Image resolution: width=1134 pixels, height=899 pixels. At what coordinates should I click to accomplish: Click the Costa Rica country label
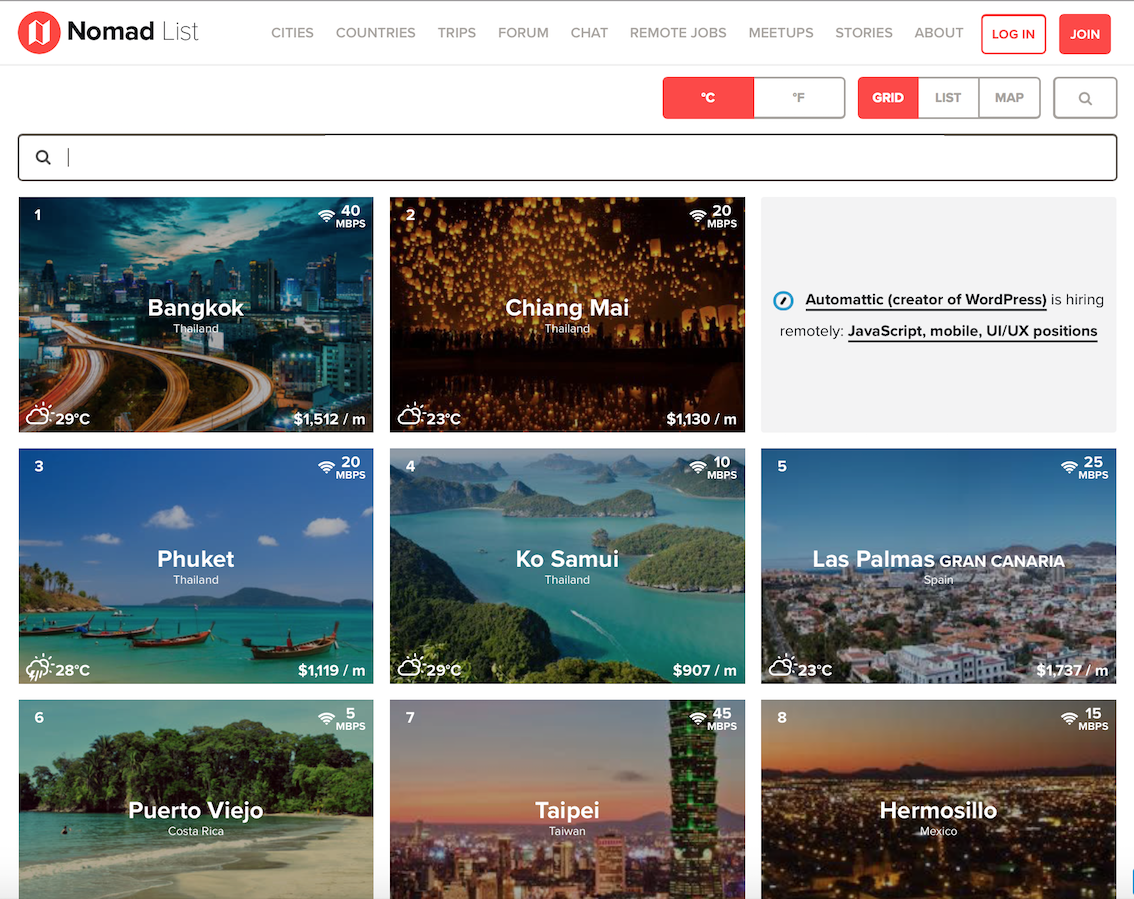point(196,831)
